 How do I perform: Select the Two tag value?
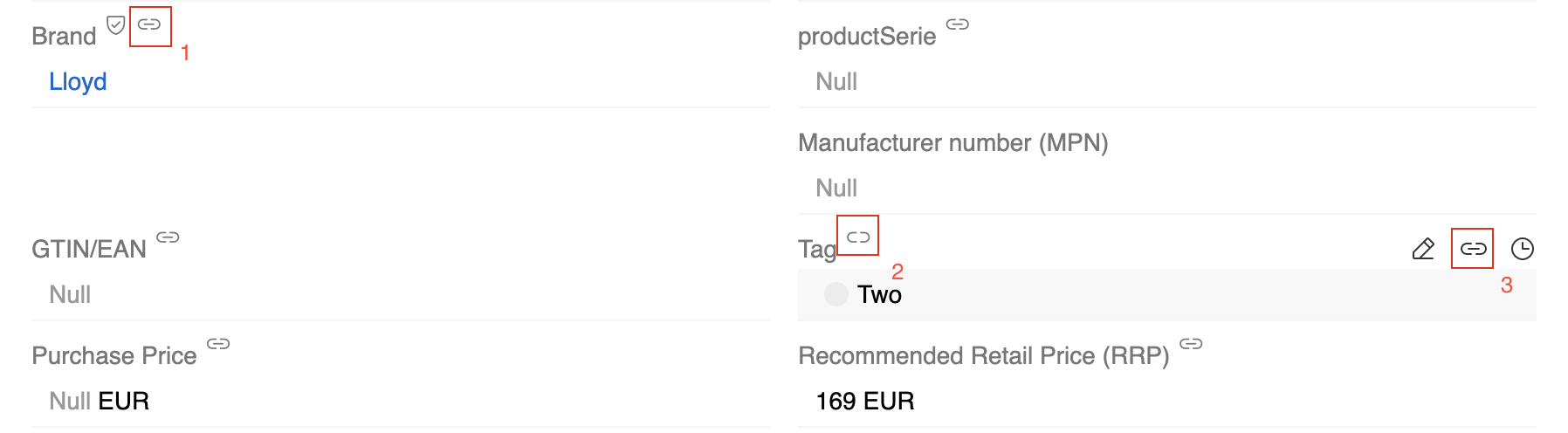(879, 294)
